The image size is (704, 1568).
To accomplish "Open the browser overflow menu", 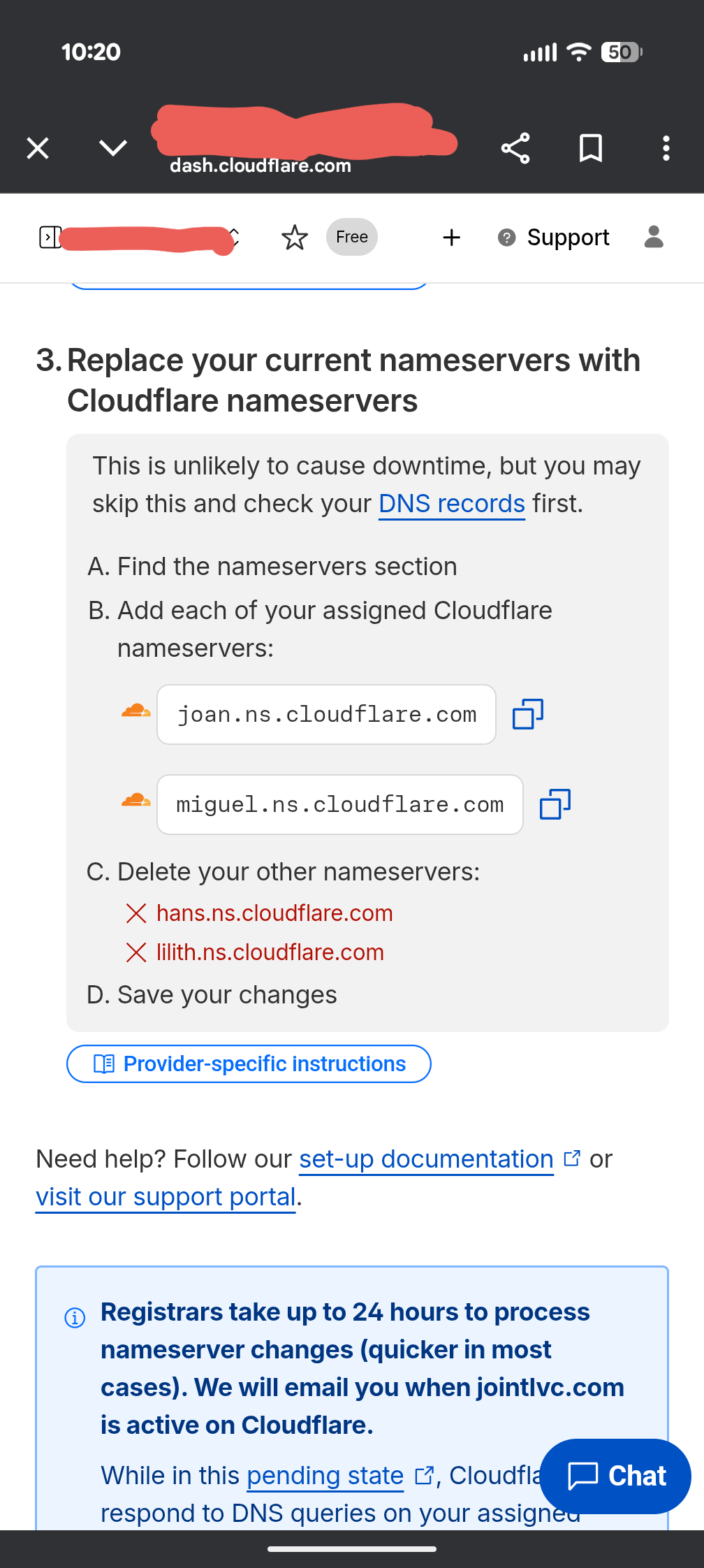I will tap(666, 147).
